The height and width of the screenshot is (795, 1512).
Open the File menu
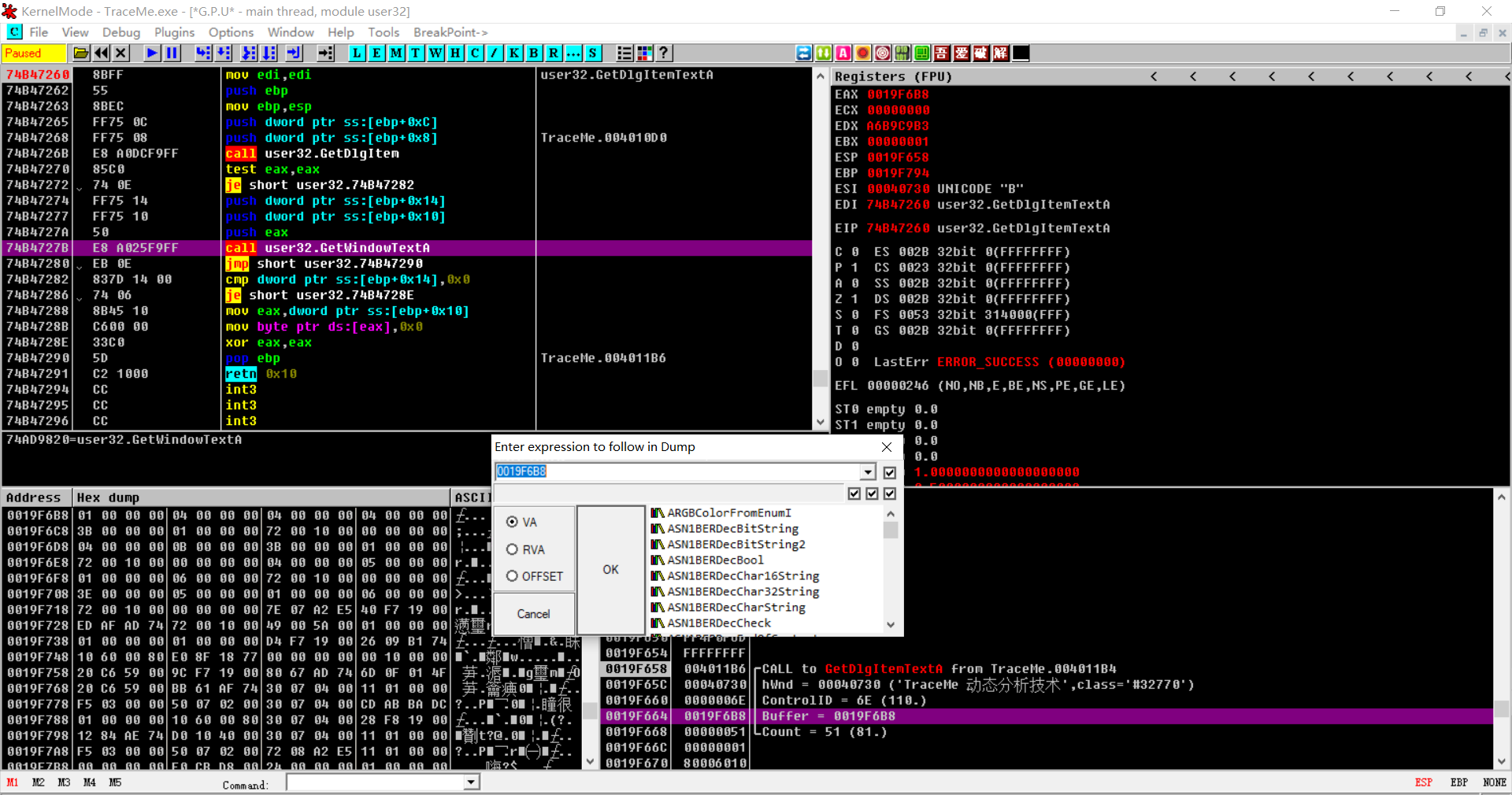coord(39,32)
